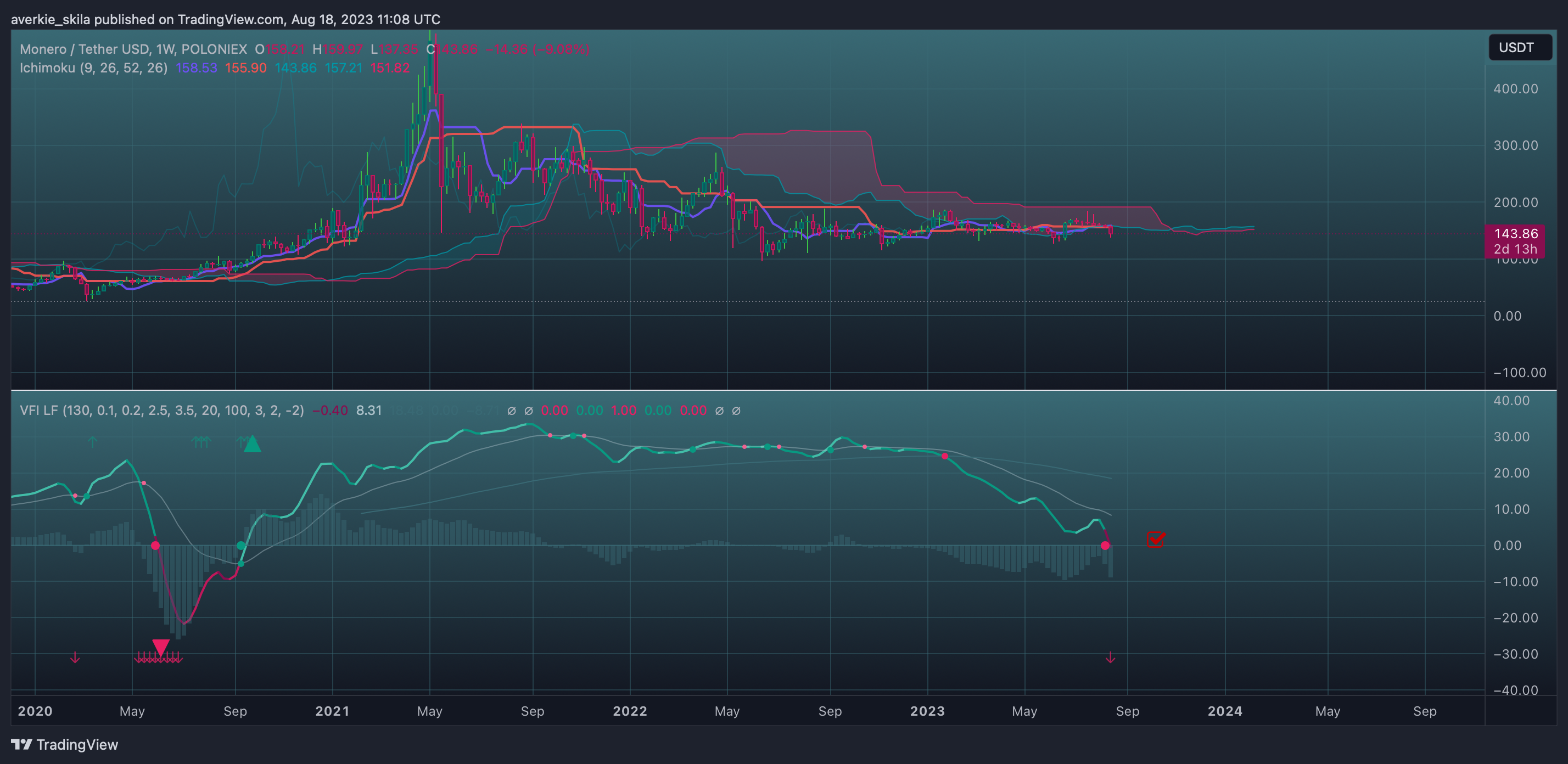Click the large pink dot at mid-2020 zero cross
1568x764 pixels.
(155, 546)
